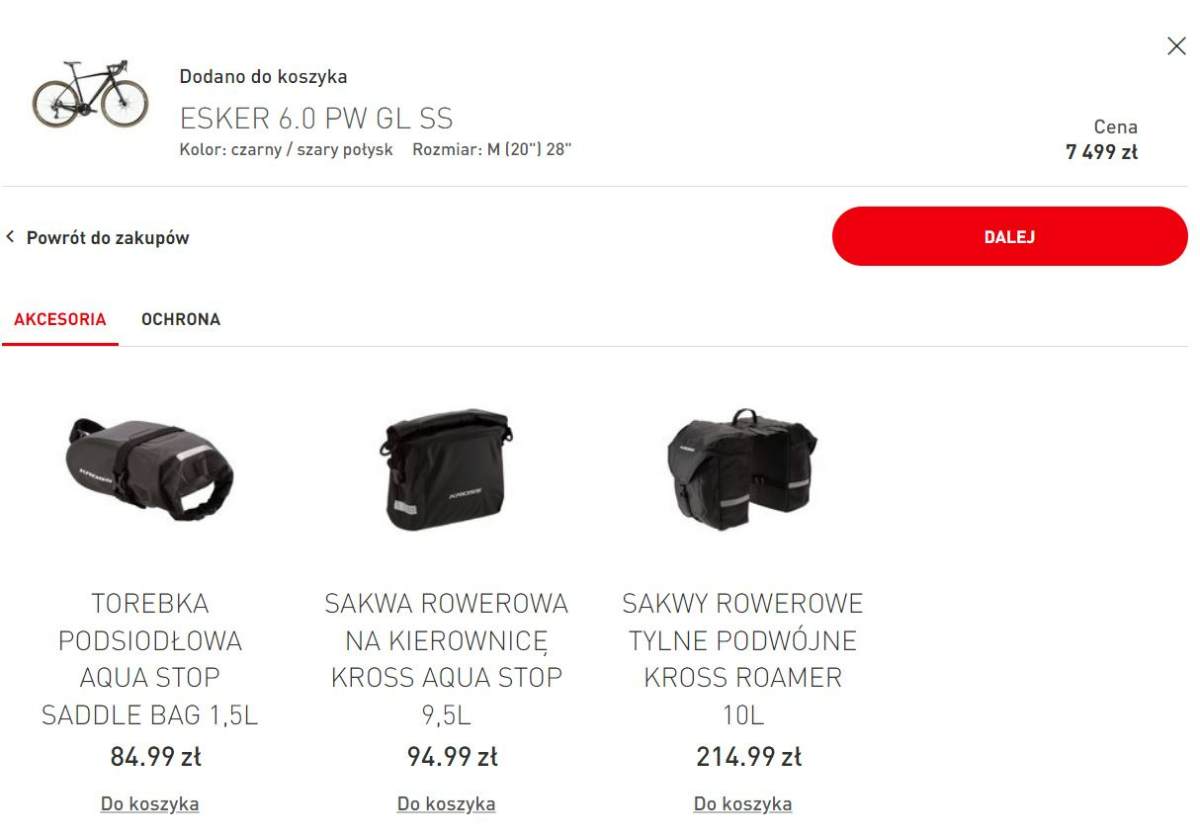Click the 214.99 zł price
This screenshot has width=1200, height=837.
748,757
